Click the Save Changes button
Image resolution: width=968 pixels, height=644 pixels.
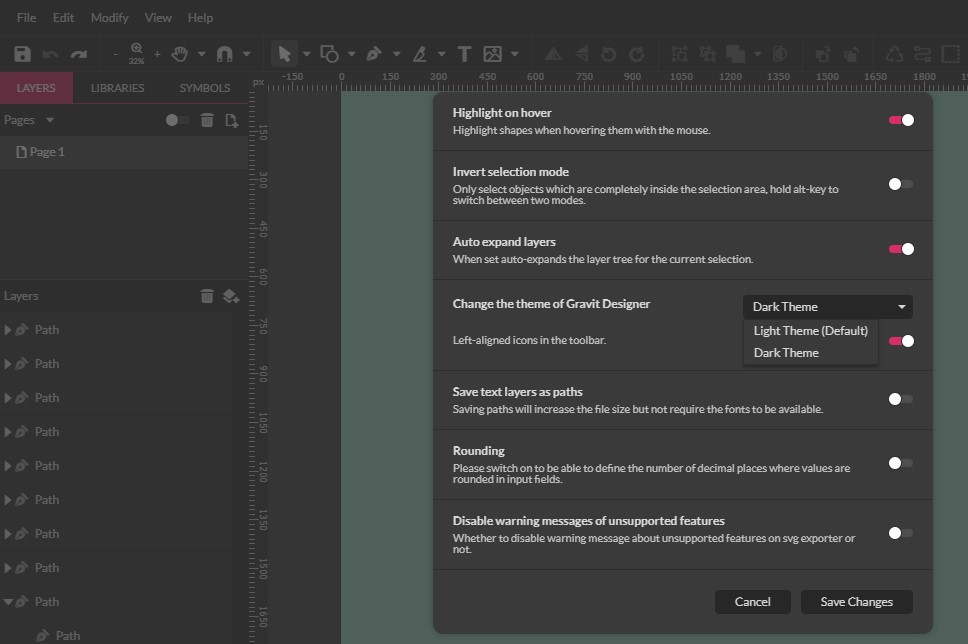point(855,601)
